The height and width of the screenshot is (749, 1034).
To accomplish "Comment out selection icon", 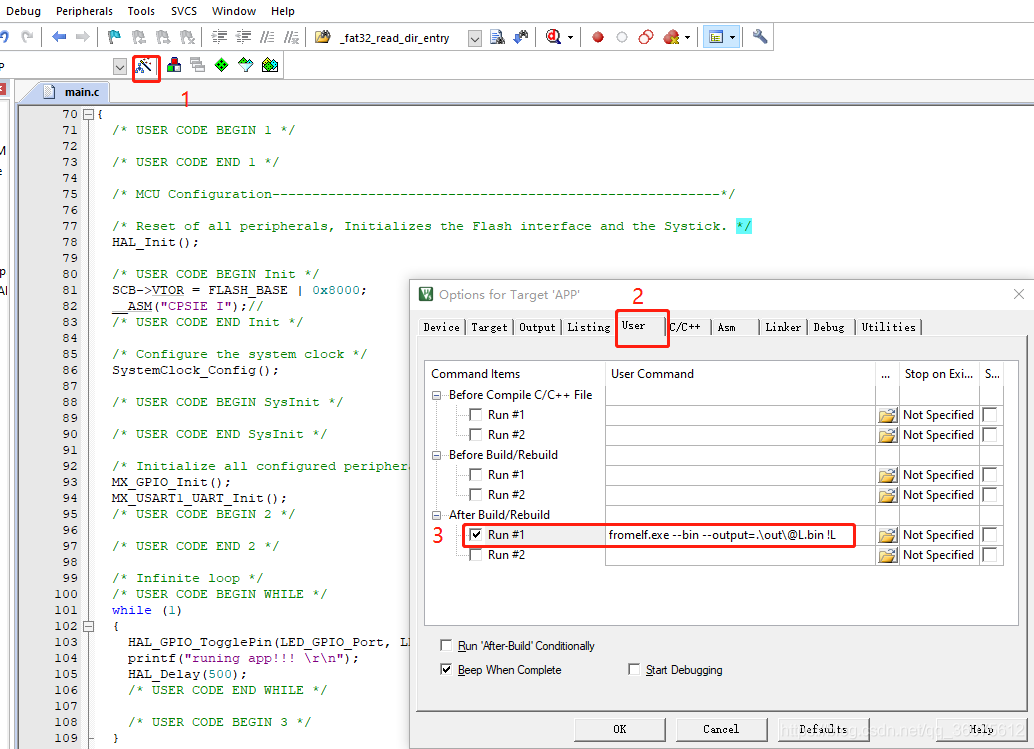I will tap(267, 37).
